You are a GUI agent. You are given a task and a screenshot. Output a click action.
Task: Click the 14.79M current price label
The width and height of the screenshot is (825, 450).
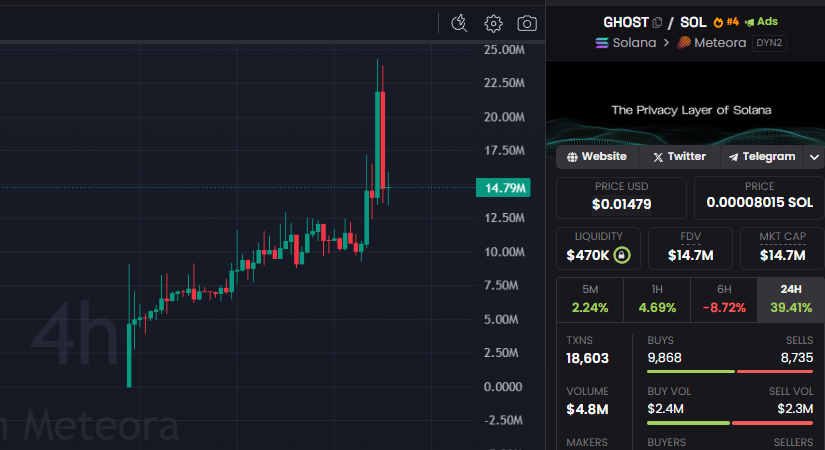(x=503, y=188)
